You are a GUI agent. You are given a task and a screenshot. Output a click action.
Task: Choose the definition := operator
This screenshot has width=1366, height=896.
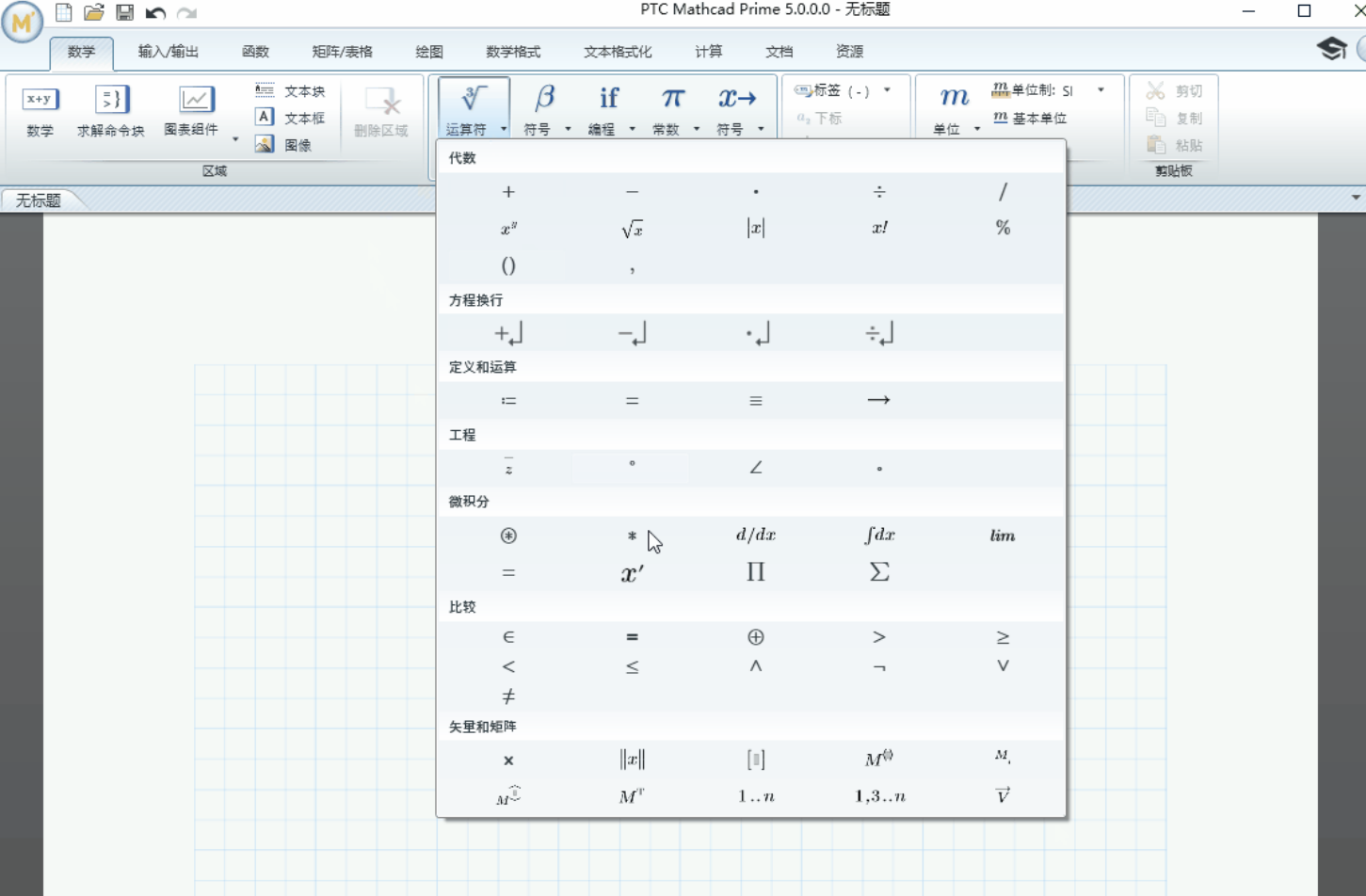pos(508,401)
